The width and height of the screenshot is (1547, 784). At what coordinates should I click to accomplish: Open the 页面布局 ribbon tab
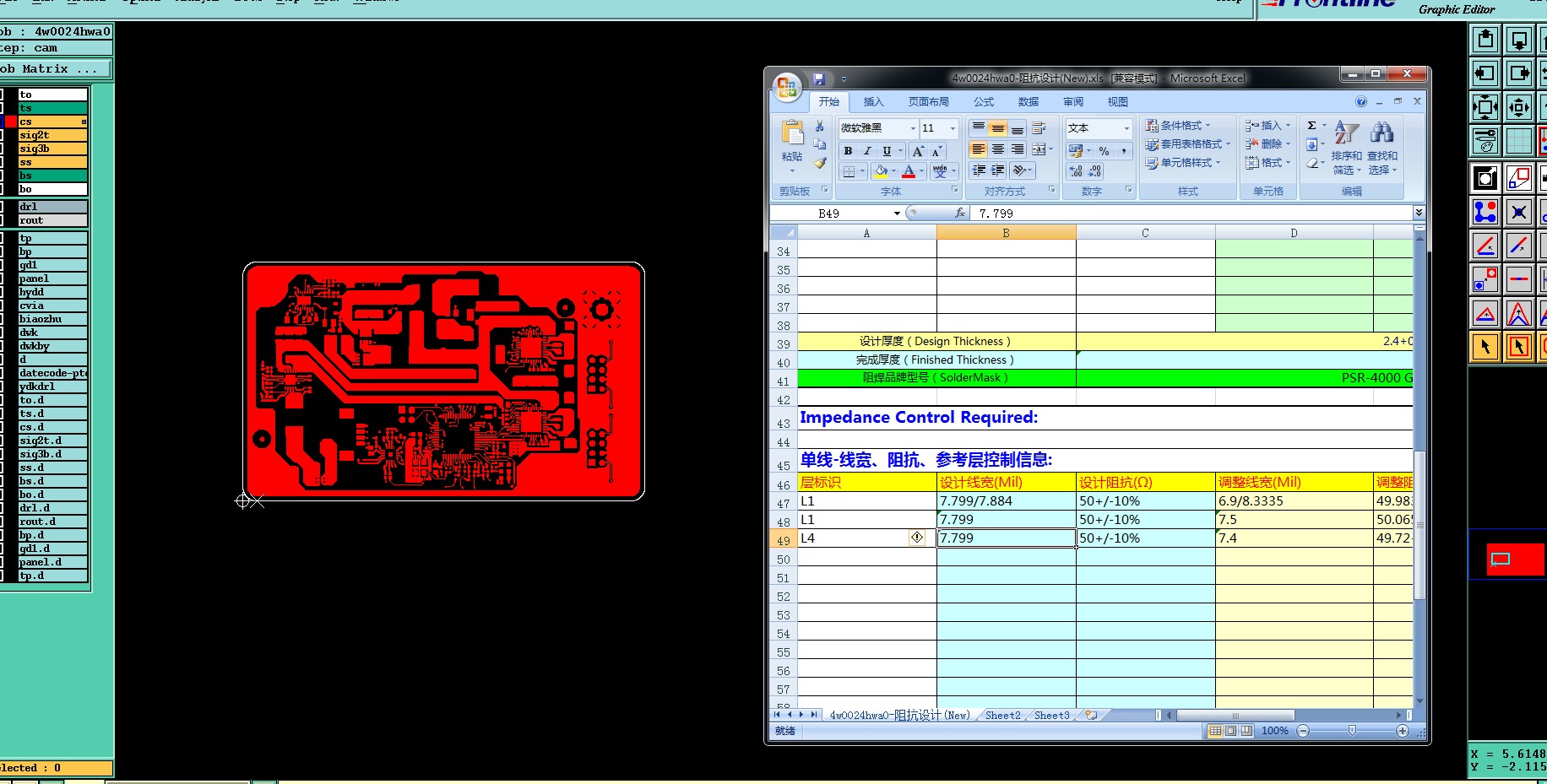(x=929, y=102)
